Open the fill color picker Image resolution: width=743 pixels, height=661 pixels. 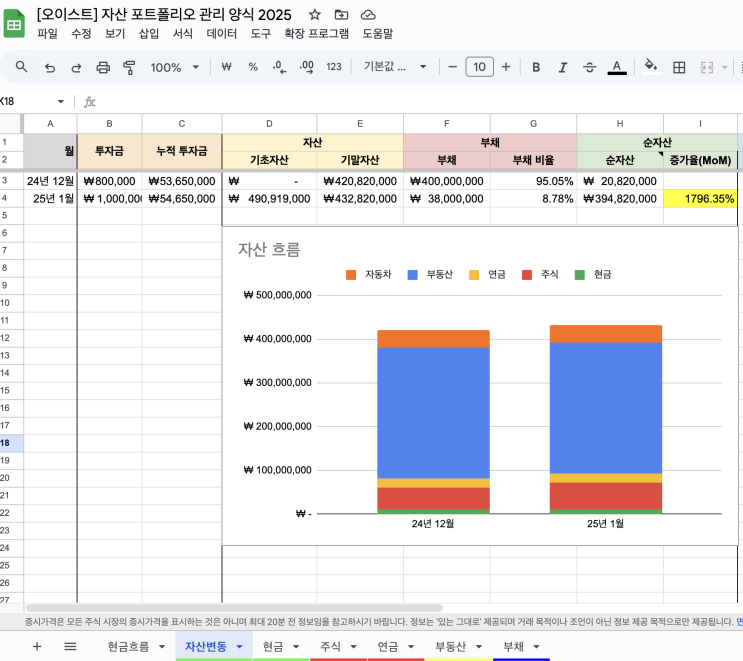tap(652, 66)
